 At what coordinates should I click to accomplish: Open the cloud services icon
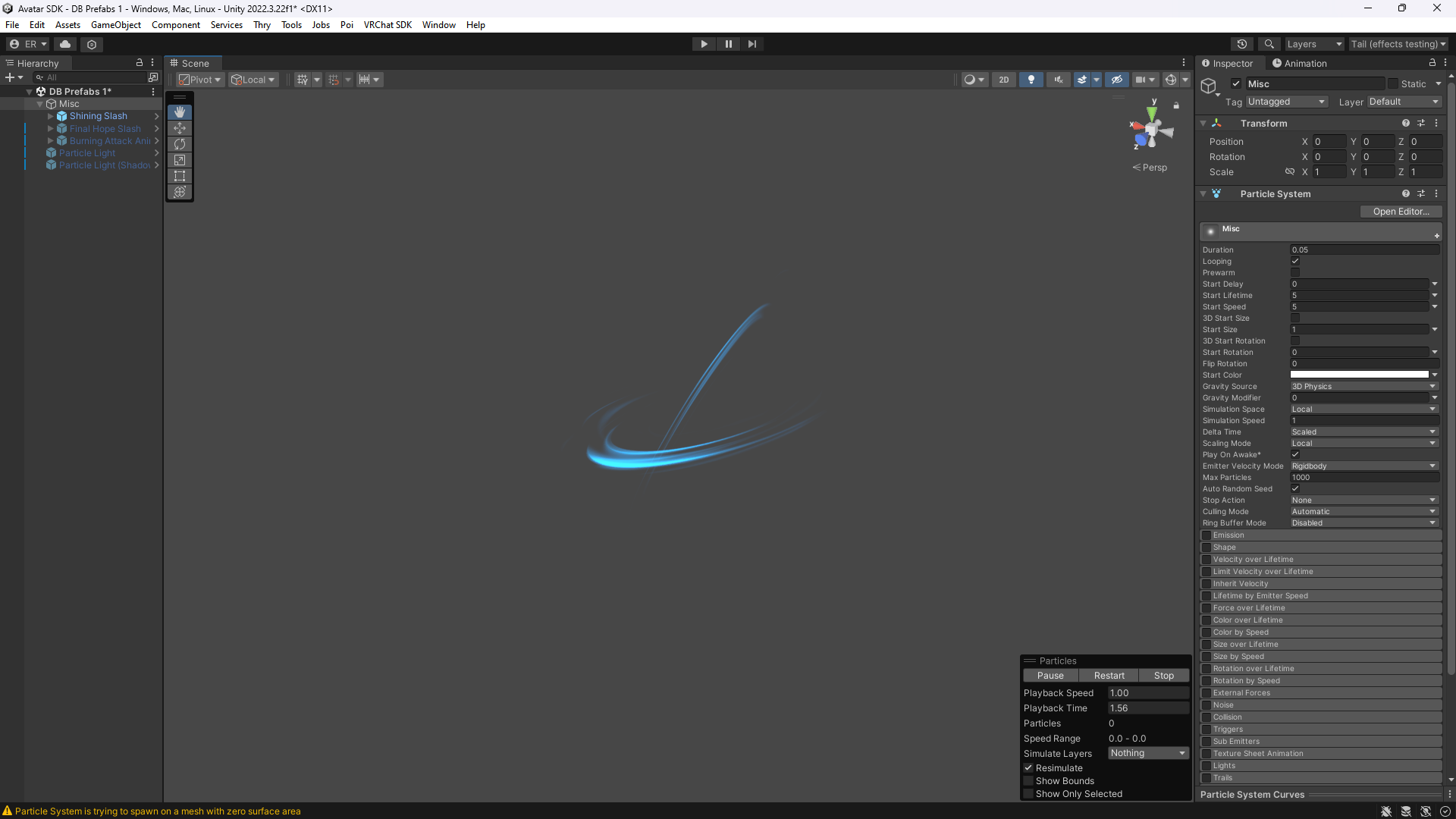(65, 44)
